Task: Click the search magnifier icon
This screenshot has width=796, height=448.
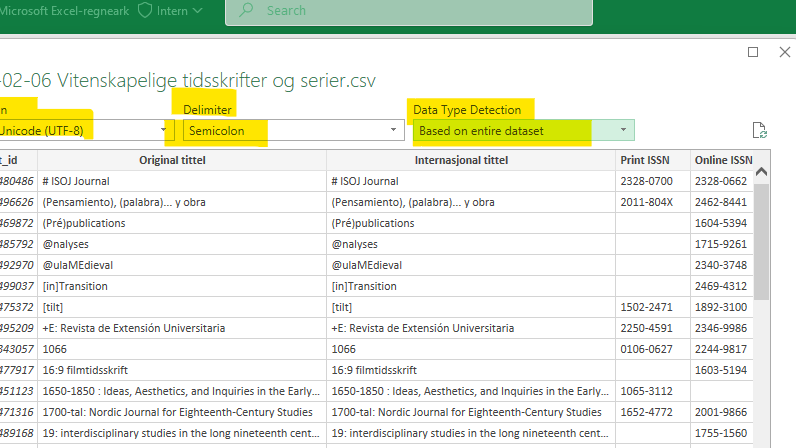Action: 246,10
